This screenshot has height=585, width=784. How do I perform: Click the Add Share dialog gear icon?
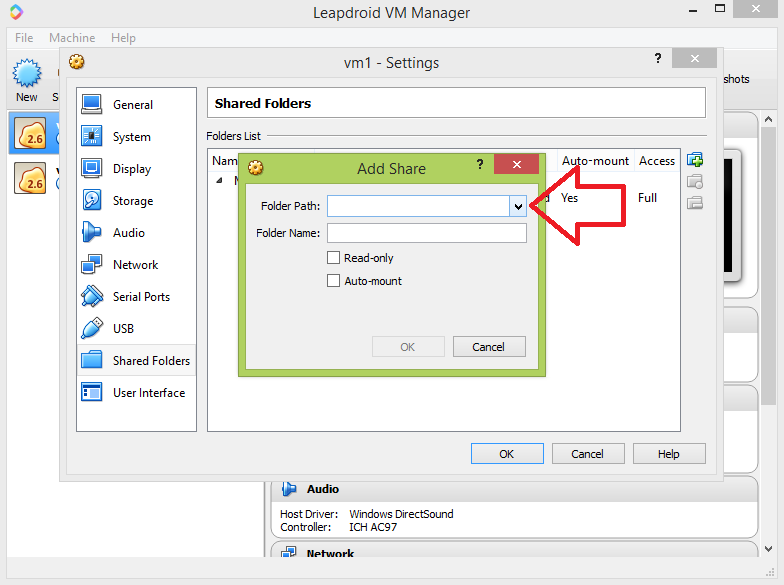[256, 168]
